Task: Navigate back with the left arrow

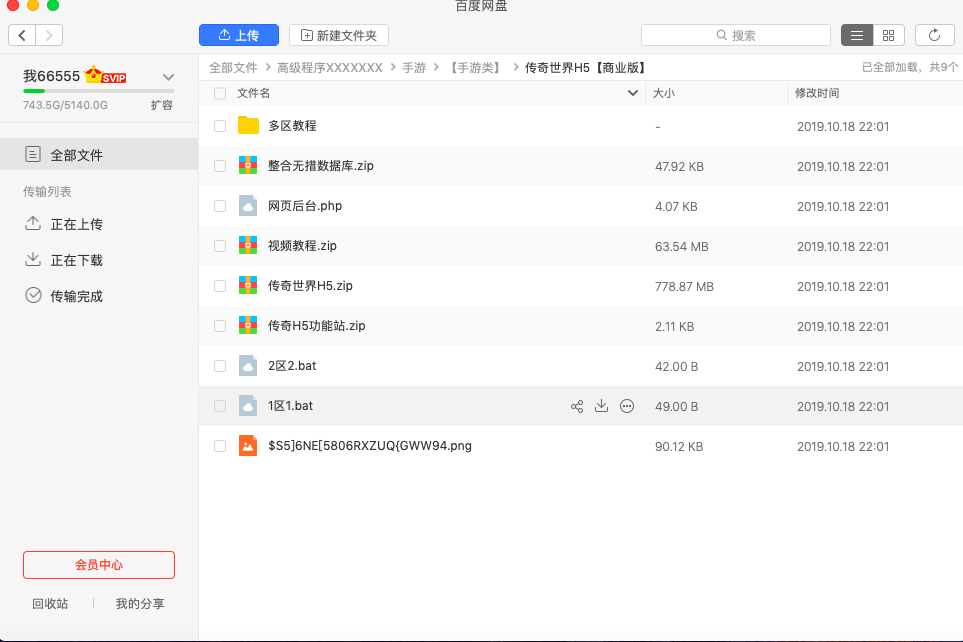Action: (22, 35)
